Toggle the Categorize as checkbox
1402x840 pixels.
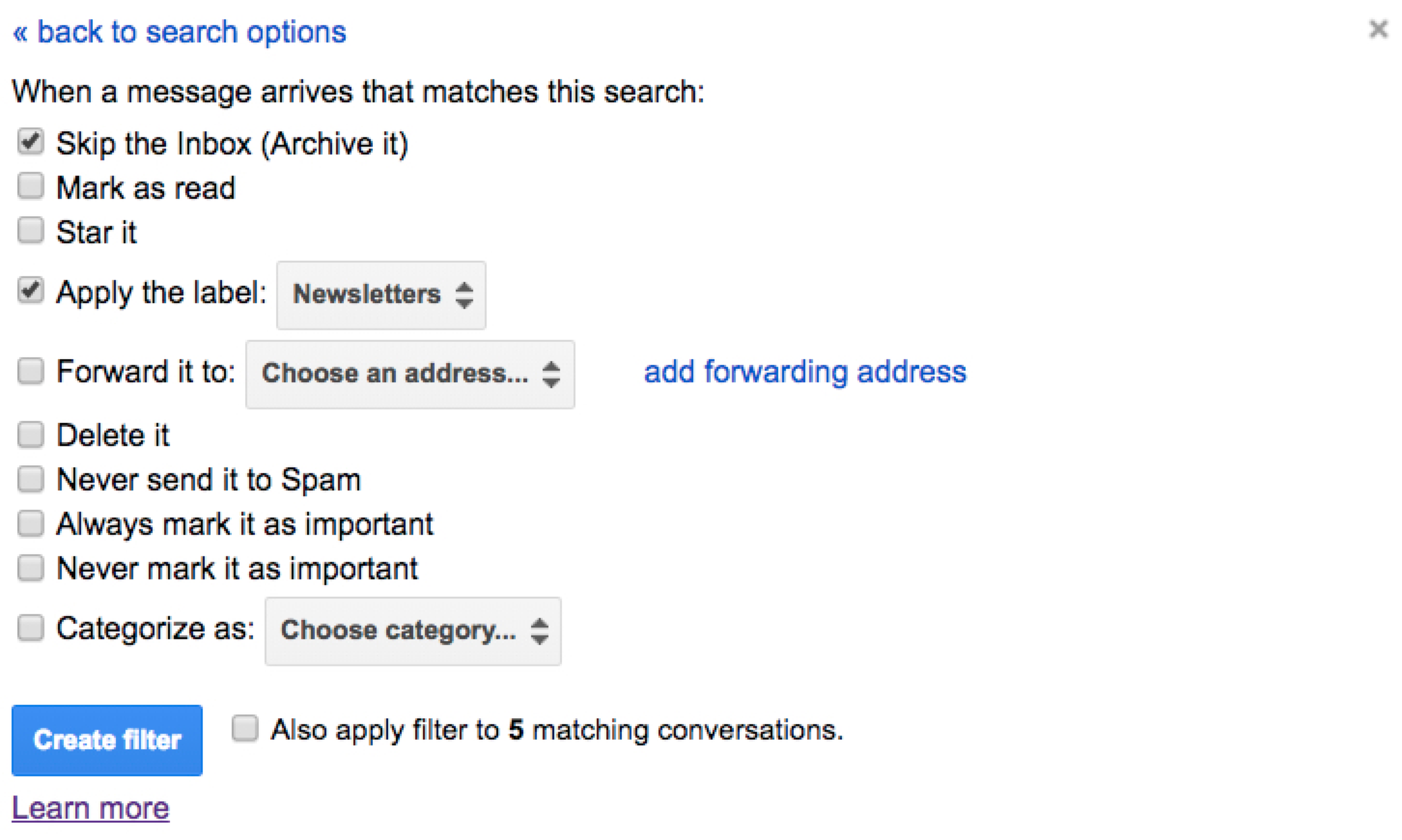(31, 628)
